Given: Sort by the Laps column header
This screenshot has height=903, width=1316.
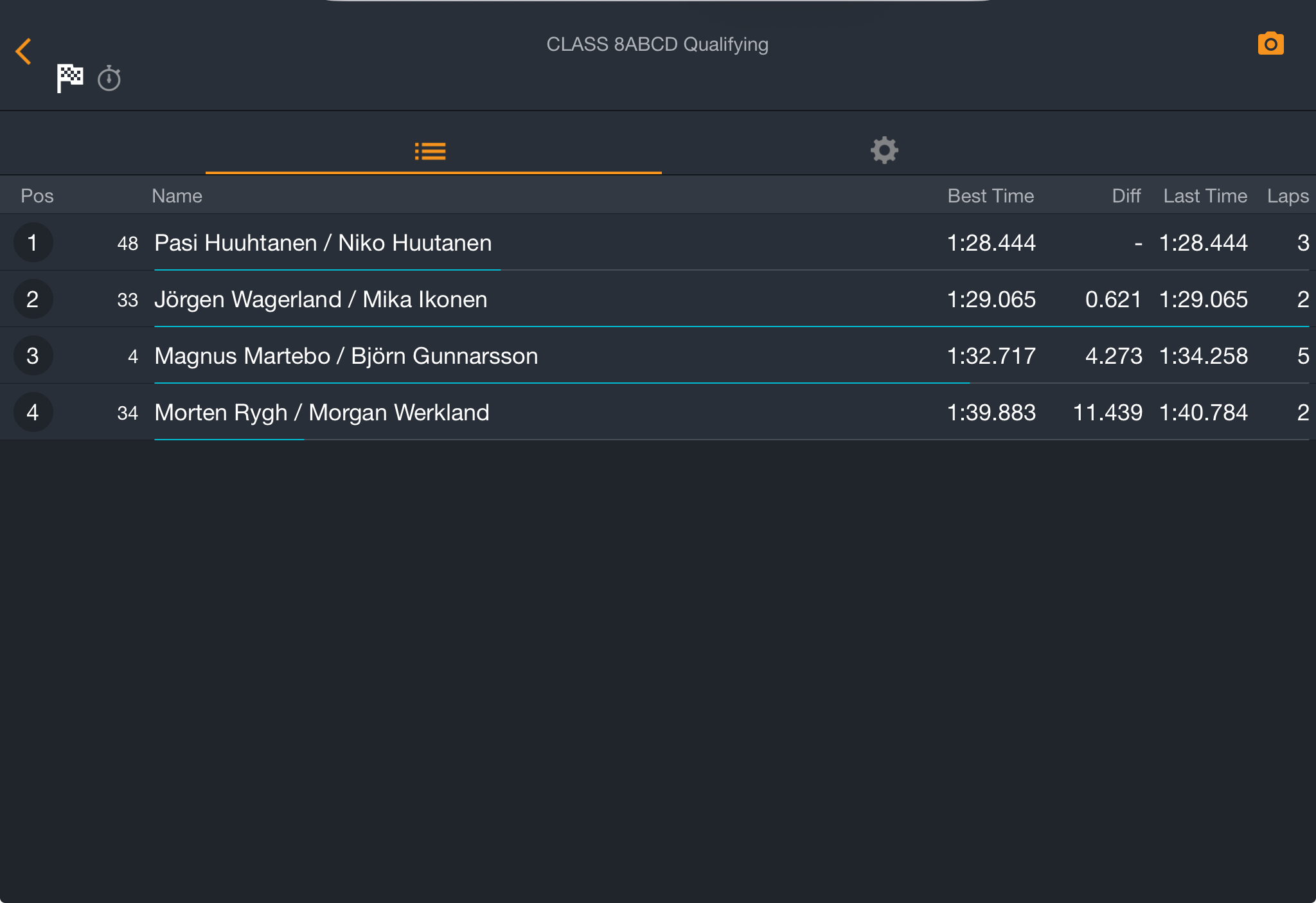Looking at the screenshot, I should pos(1288,196).
